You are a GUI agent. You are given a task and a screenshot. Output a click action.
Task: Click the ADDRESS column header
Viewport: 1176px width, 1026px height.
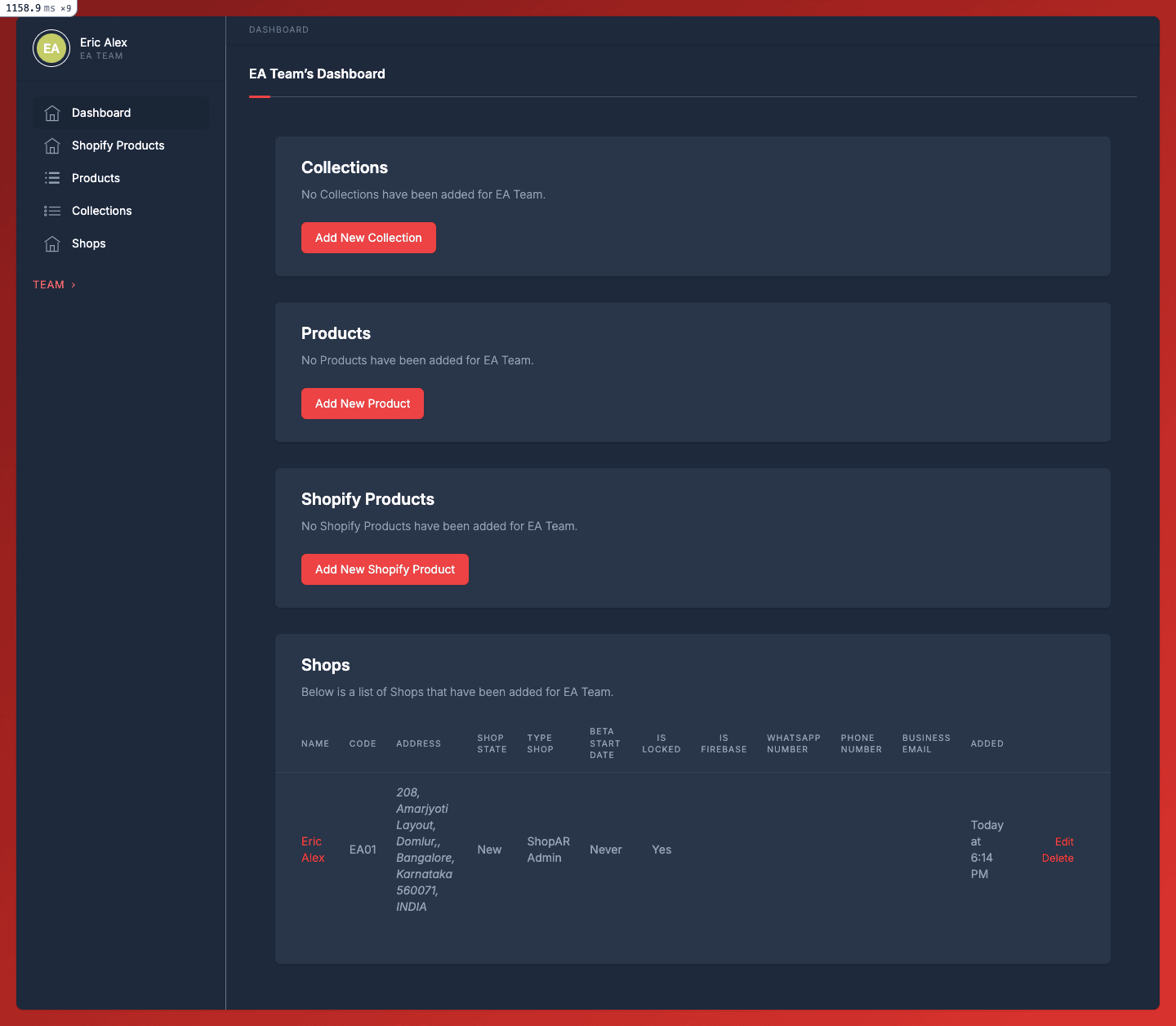click(x=418, y=743)
